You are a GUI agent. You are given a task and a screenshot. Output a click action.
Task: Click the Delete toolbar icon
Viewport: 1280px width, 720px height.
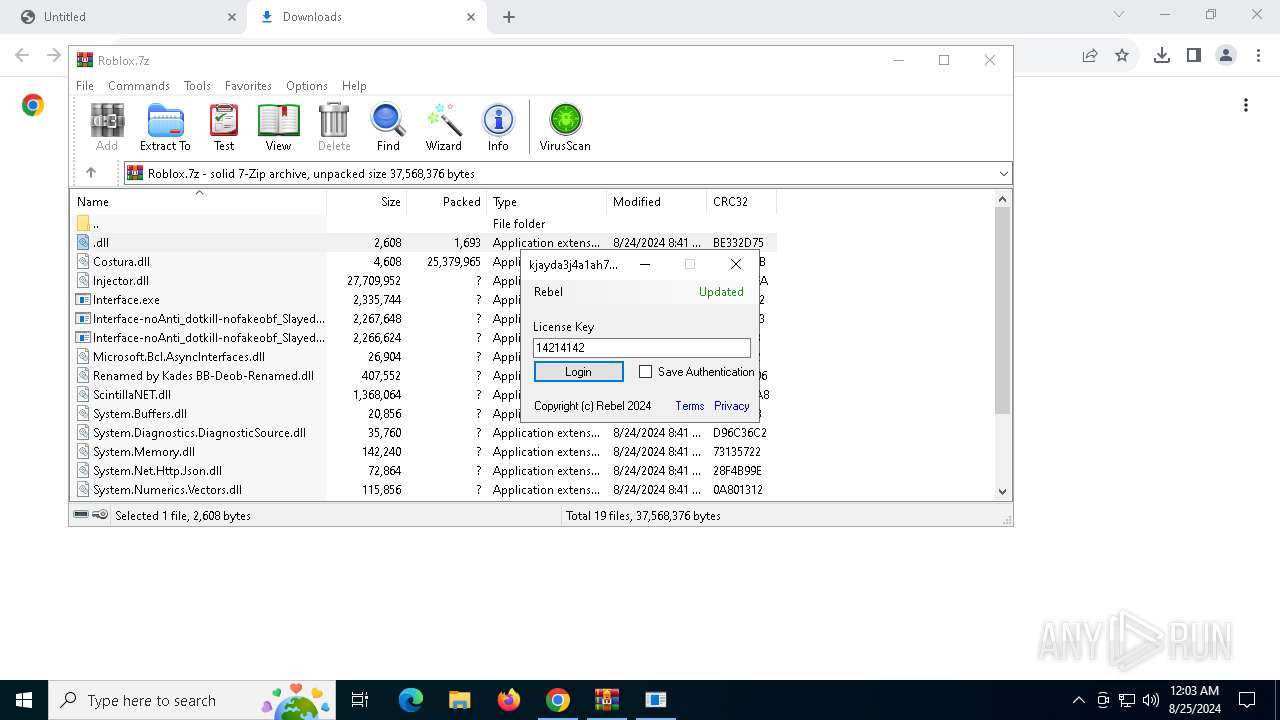(334, 127)
